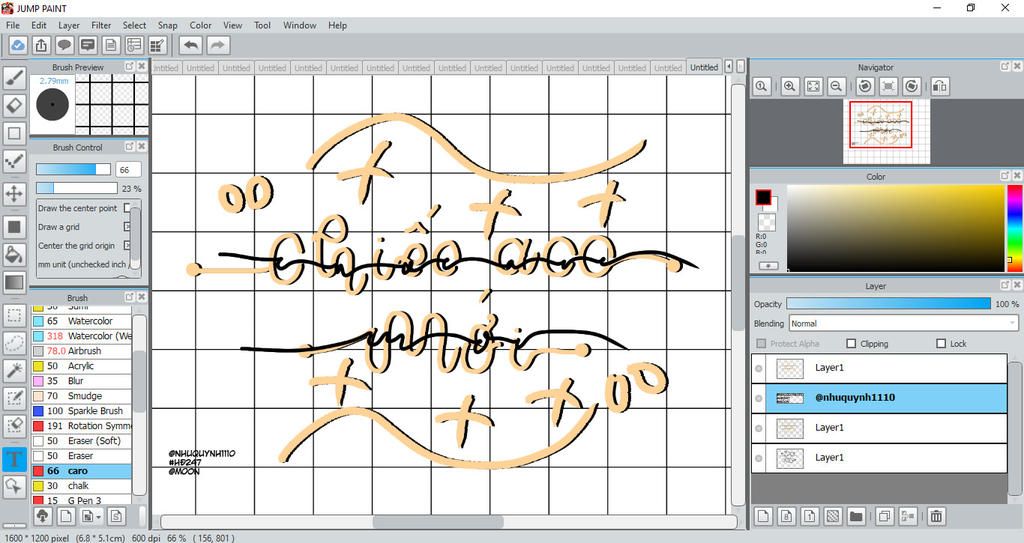Toggle visibility of @nhuquynh1110 layer
The image size is (1024, 543).
click(x=758, y=399)
